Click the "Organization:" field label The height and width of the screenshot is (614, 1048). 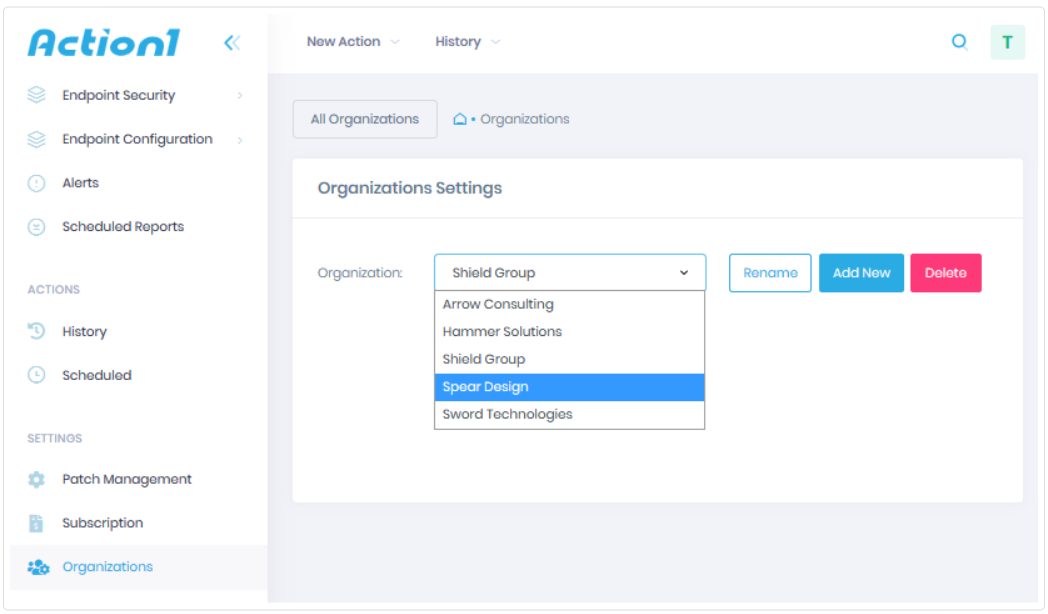coord(360,273)
